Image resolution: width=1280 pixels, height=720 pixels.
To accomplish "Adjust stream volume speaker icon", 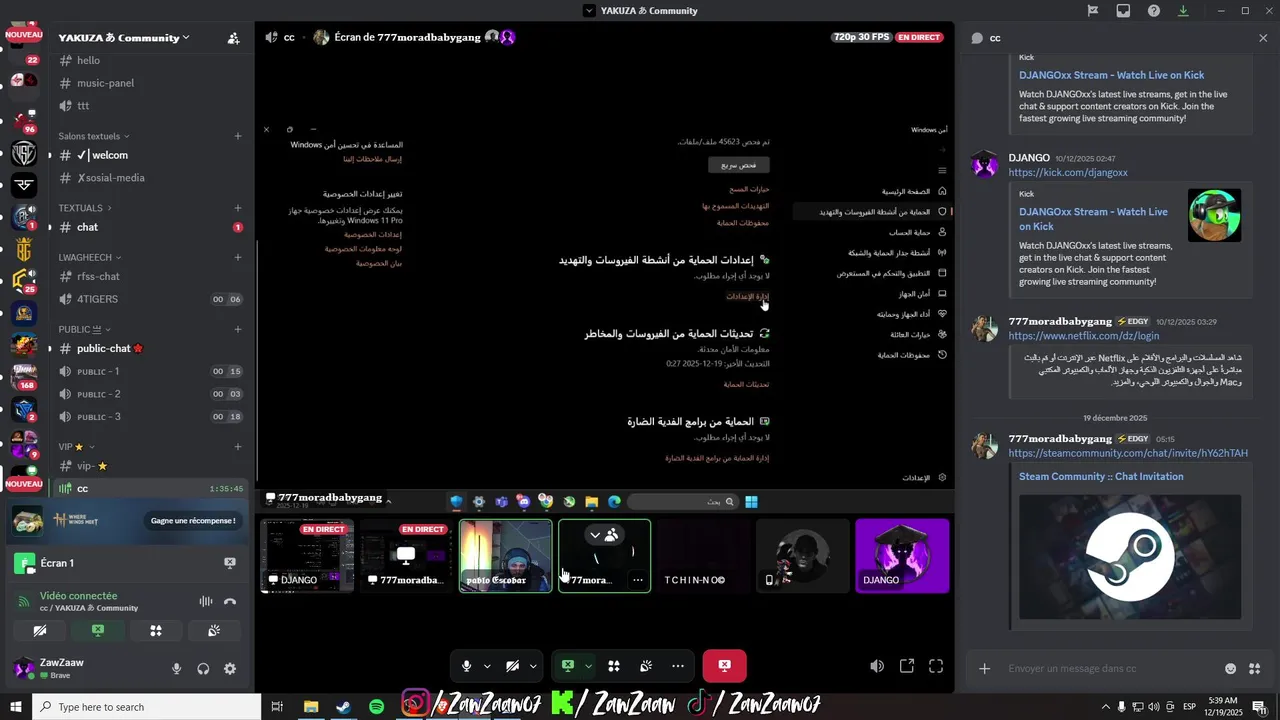I will coord(877,666).
